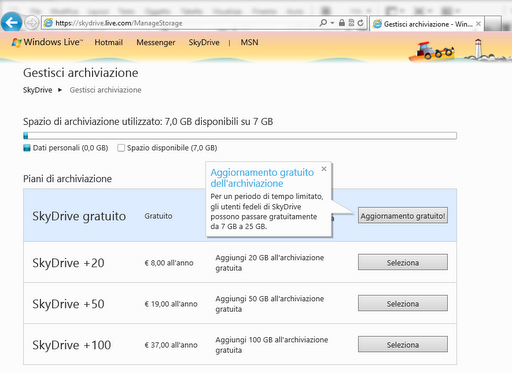Click the blue Dati personali legend swatch
This screenshot has height=373, width=512.
pyautogui.click(x=27, y=148)
